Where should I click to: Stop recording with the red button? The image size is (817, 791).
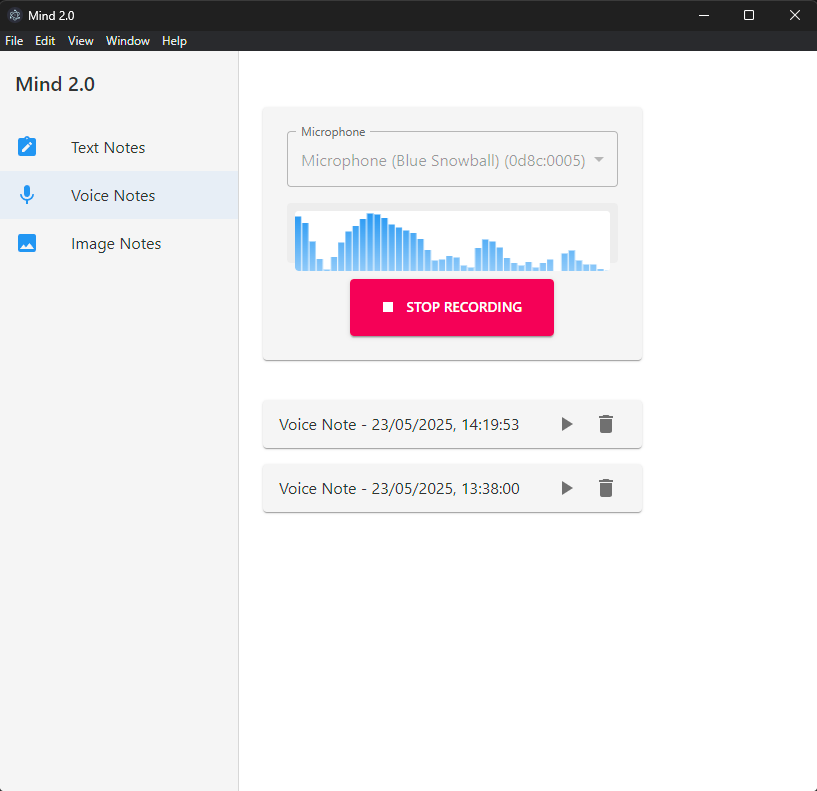pos(451,307)
